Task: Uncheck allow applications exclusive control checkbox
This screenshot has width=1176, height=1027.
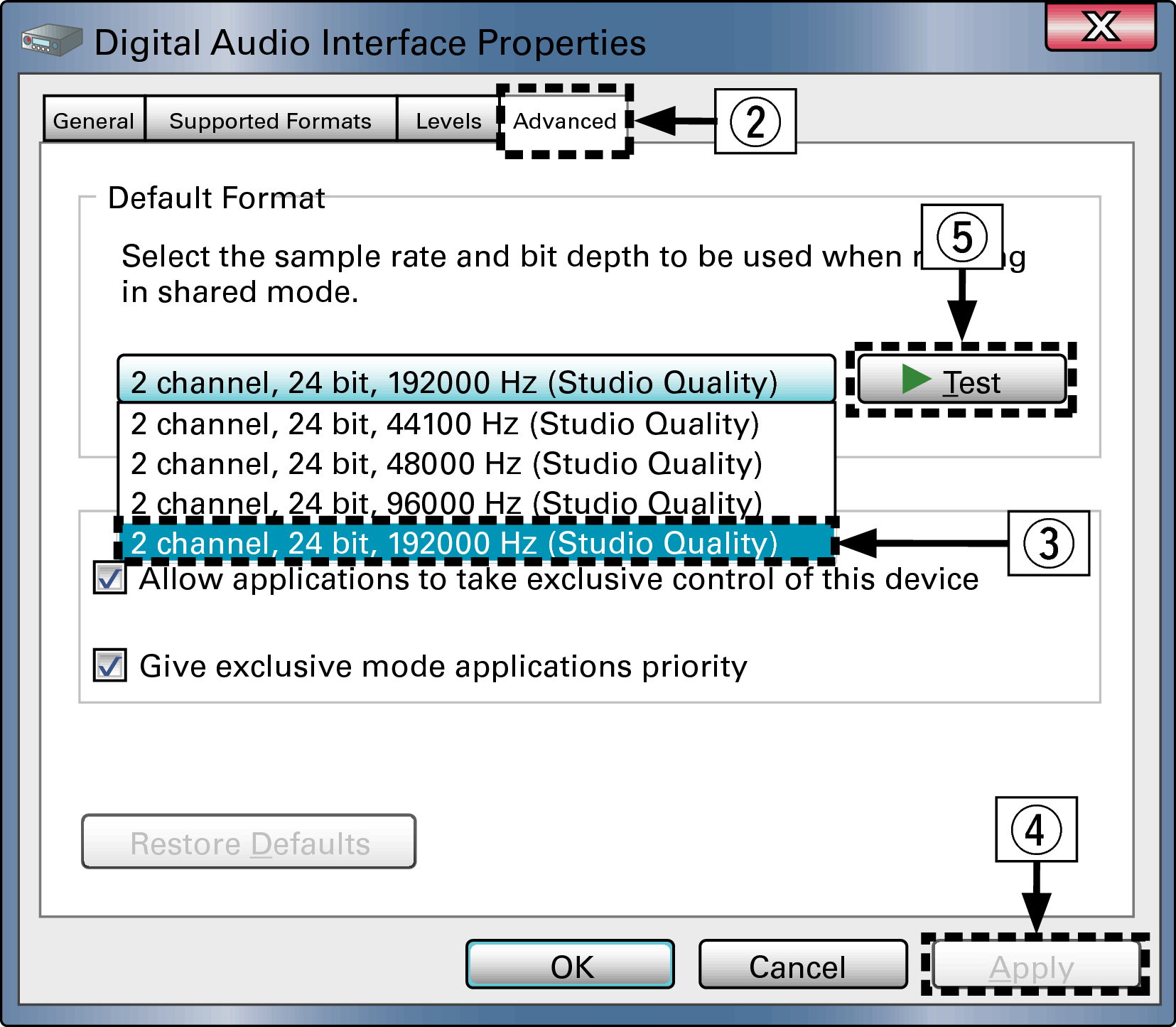Action: click(110, 579)
